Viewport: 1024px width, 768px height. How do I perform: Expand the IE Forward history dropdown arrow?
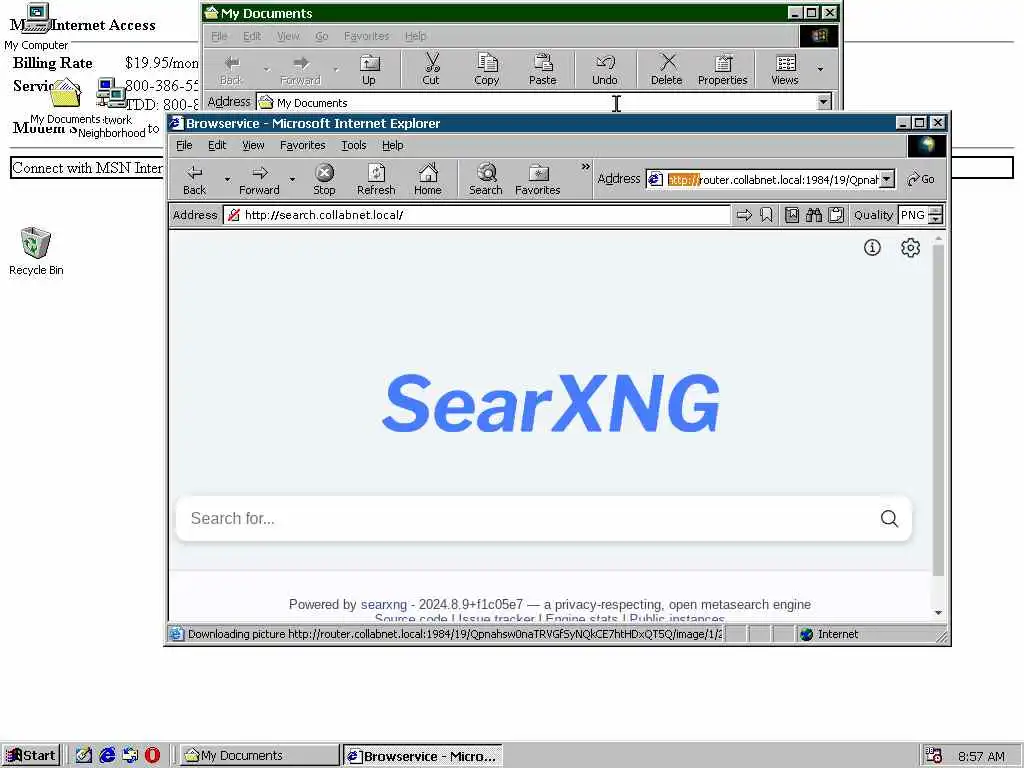point(292,179)
